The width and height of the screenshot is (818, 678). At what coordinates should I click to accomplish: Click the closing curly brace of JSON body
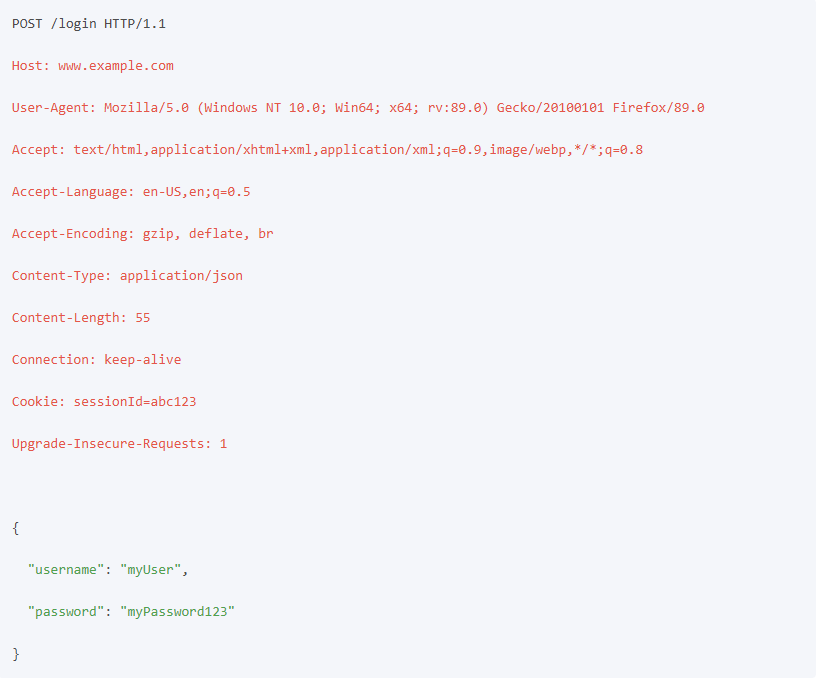pyautogui.click(x=16, y=654)
